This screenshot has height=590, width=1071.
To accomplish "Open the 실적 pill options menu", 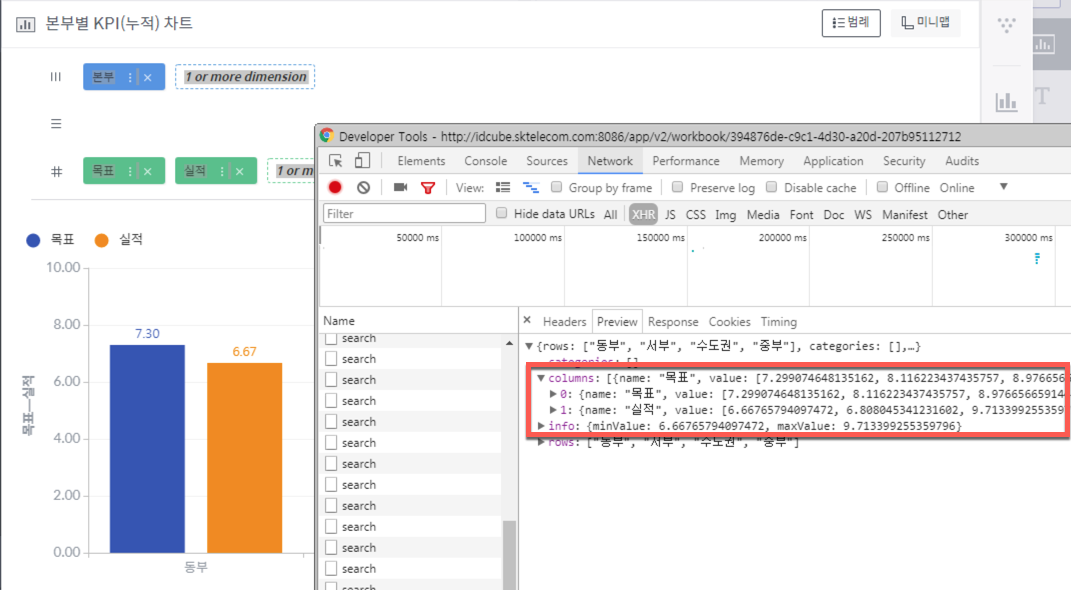I will tap(222, 171).
